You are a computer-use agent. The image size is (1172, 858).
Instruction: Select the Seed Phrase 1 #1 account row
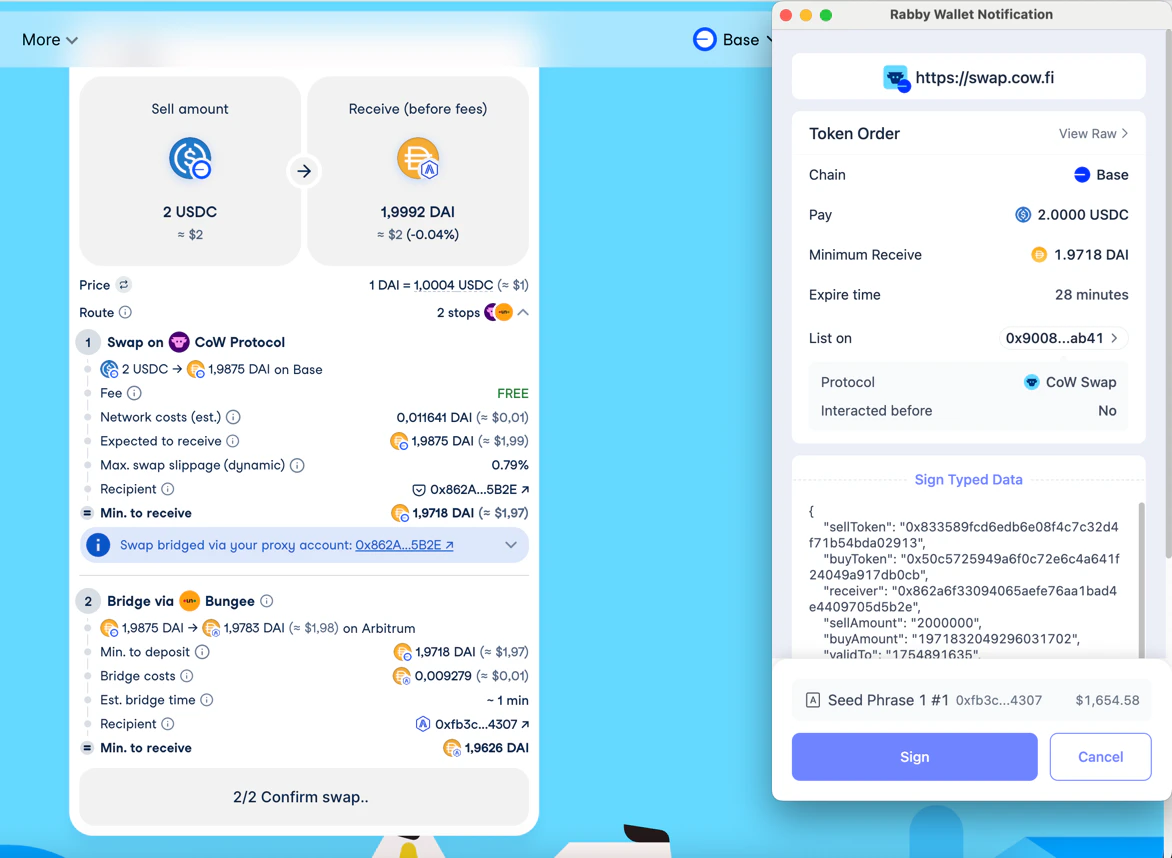[x=971, y=700]
